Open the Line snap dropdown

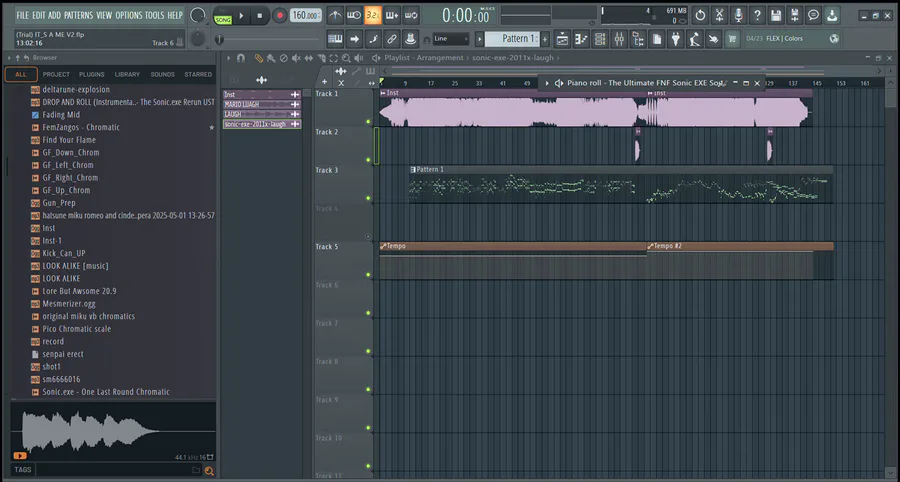pos(451,39)
